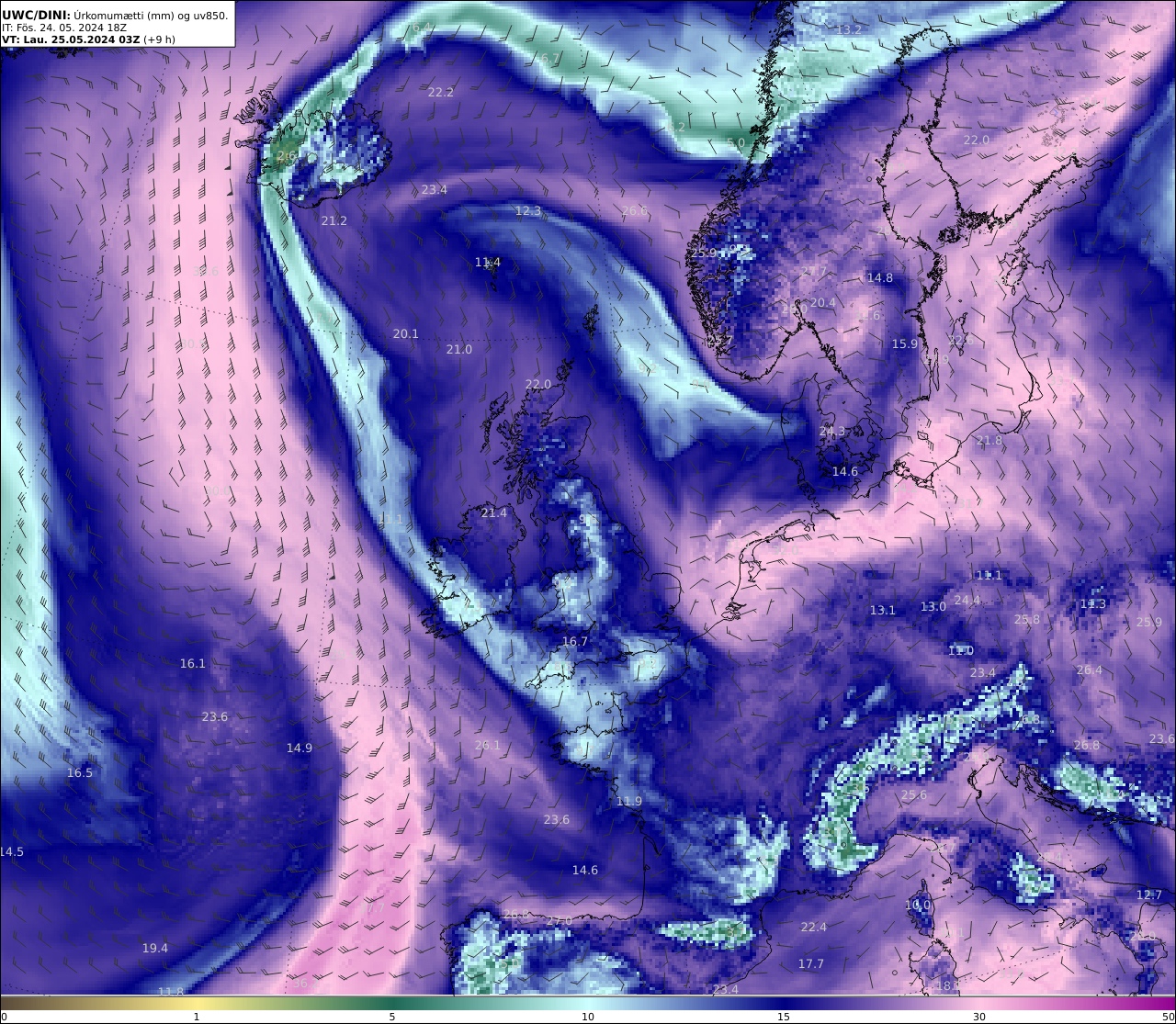Select the VT: Lau. 25.05.2024 03Z line
The height and width of the screenshot is (1024, 1176).
tap(88, 39)
